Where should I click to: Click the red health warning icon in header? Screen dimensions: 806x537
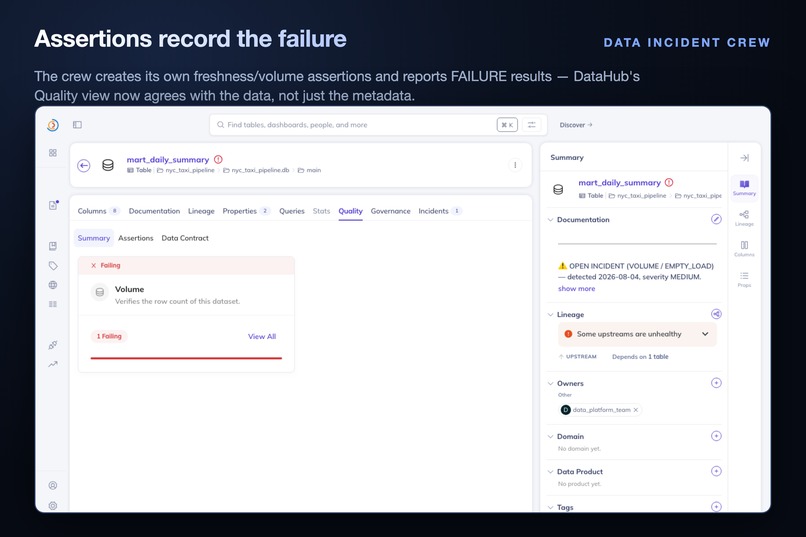click(218, 159)
